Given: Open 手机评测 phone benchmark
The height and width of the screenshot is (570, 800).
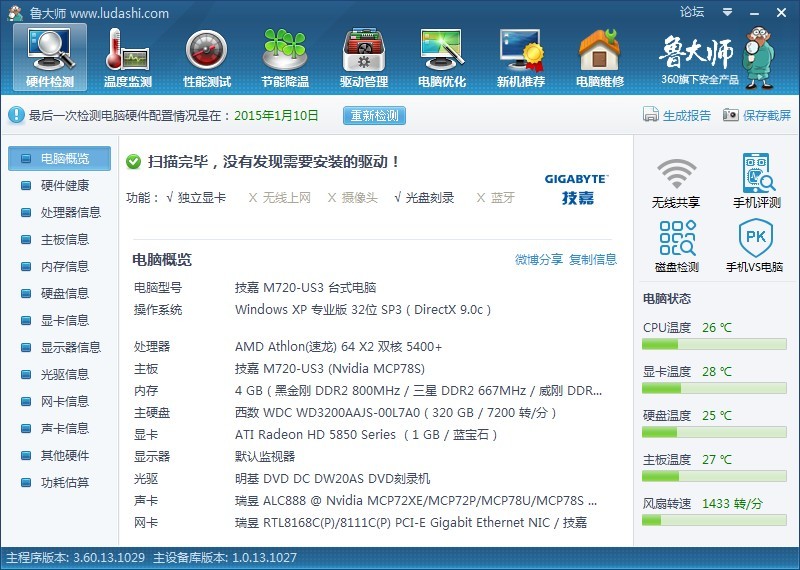Looking at the screenshot, I should (x=757, y=180).
